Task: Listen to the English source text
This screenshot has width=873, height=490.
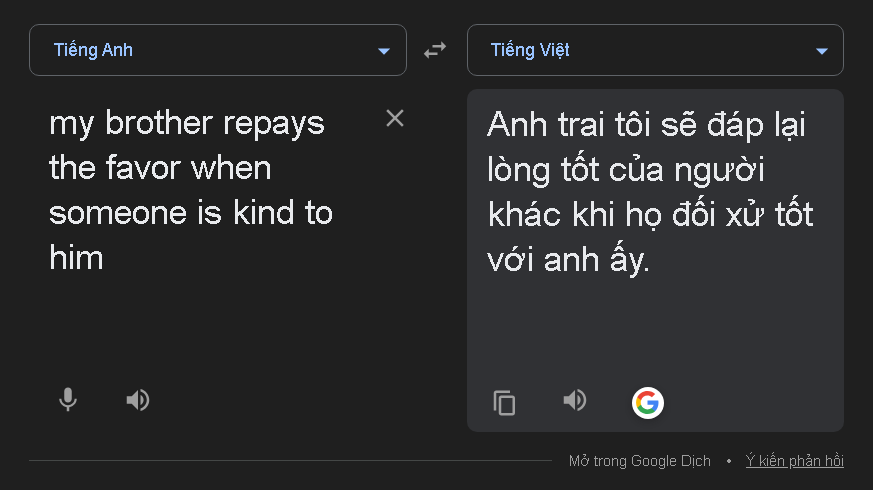Action: pyautogui.click(x=138, y=400)
